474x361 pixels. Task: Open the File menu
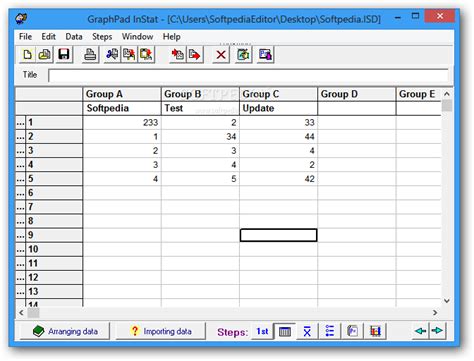pos(25,37)
